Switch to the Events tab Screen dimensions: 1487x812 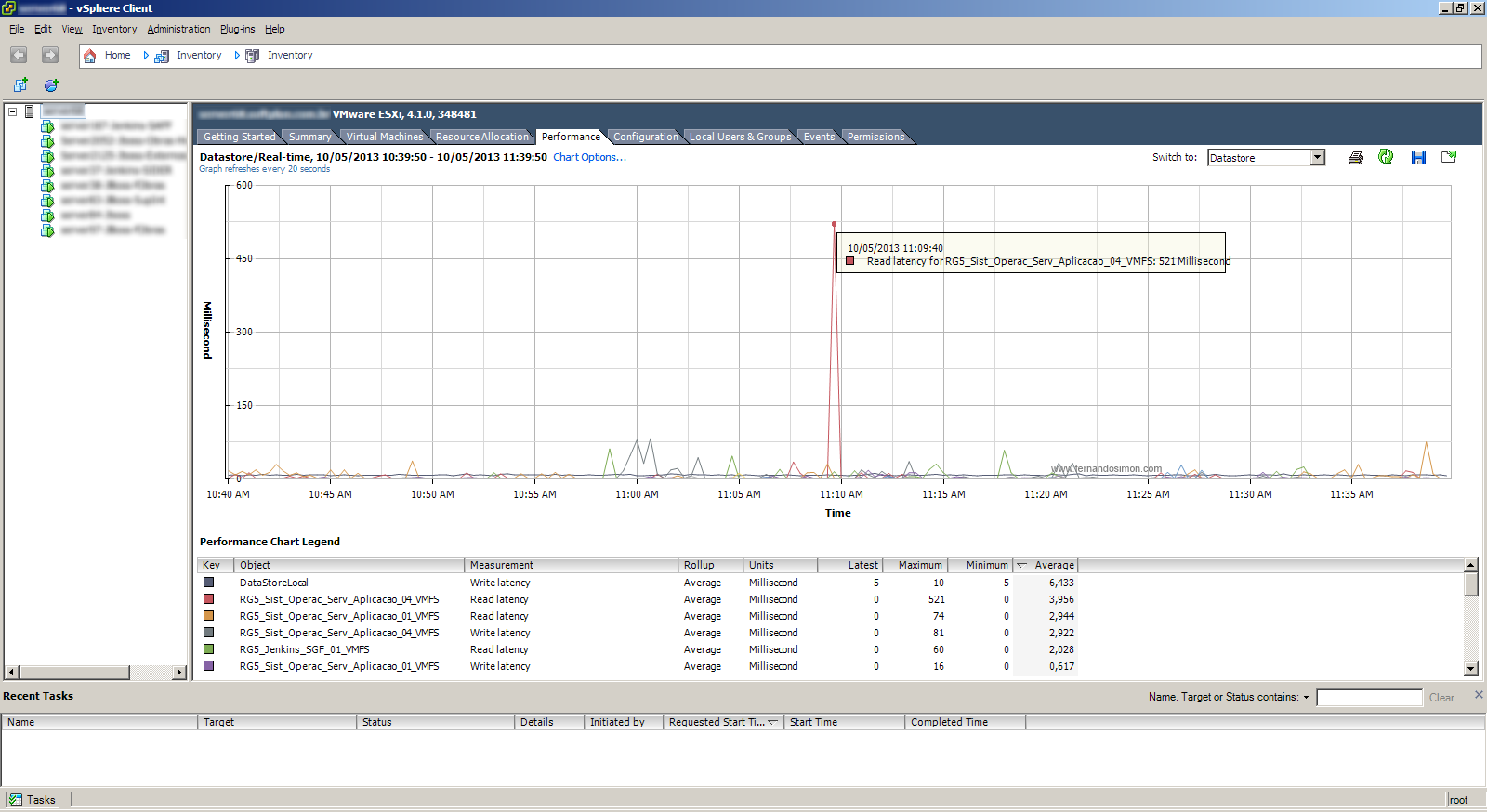819,137
